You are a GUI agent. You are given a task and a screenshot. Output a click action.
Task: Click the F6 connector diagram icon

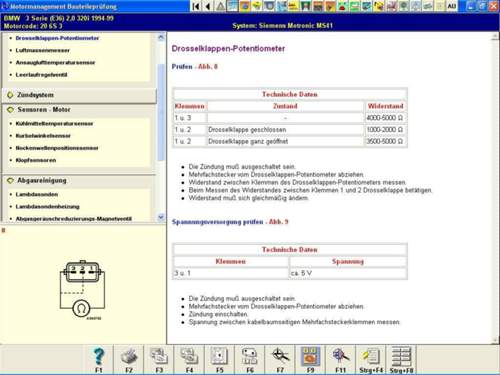coord(250,357)
